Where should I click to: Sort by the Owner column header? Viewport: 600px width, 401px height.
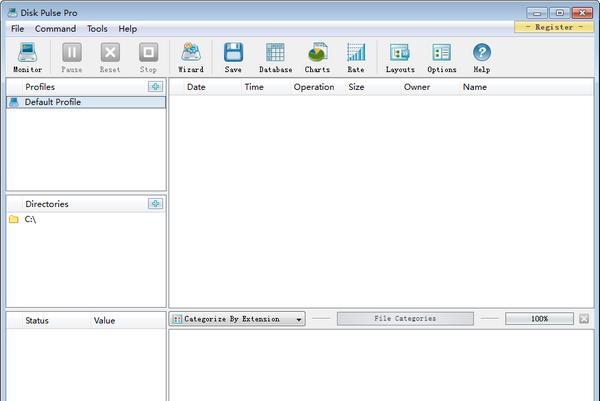tap(417, 87)
